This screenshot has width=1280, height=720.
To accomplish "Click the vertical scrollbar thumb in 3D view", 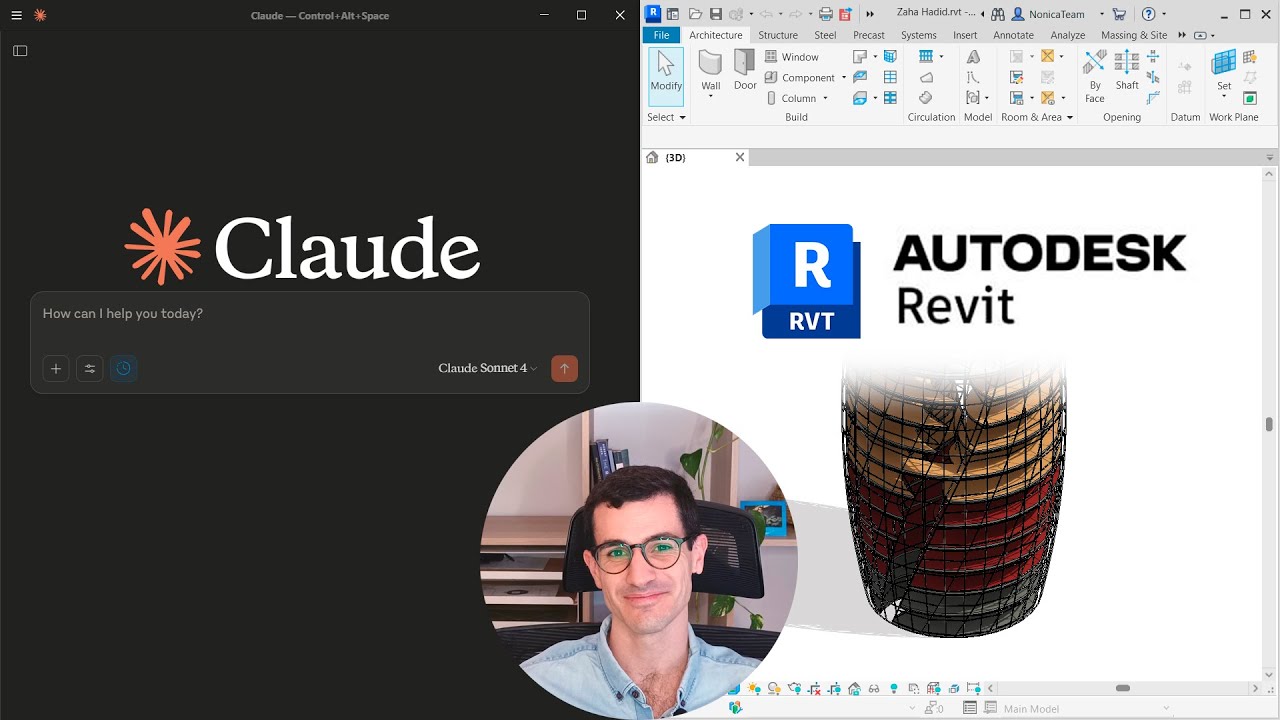I will [x=1269, y=424].
